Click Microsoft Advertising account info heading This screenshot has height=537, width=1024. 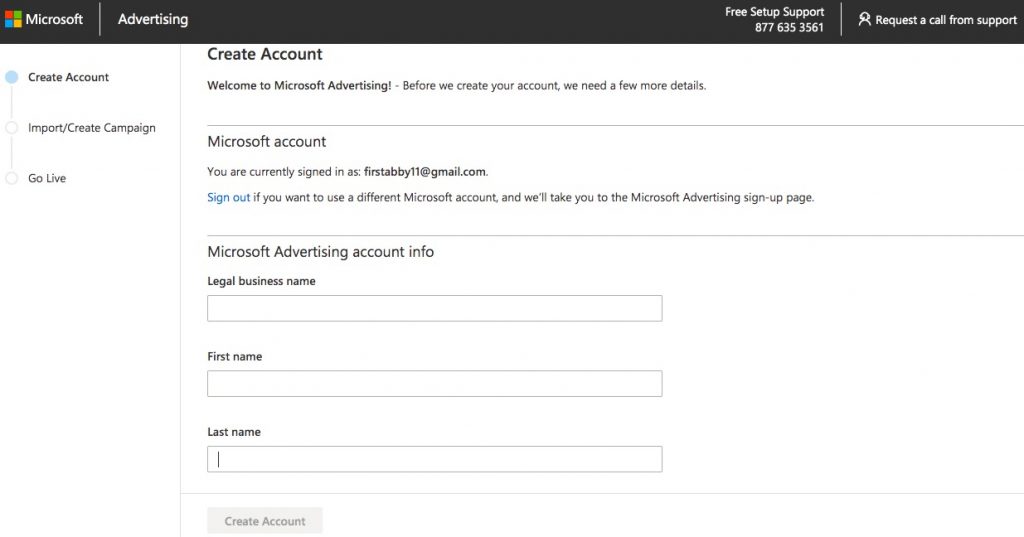[321, 252]
